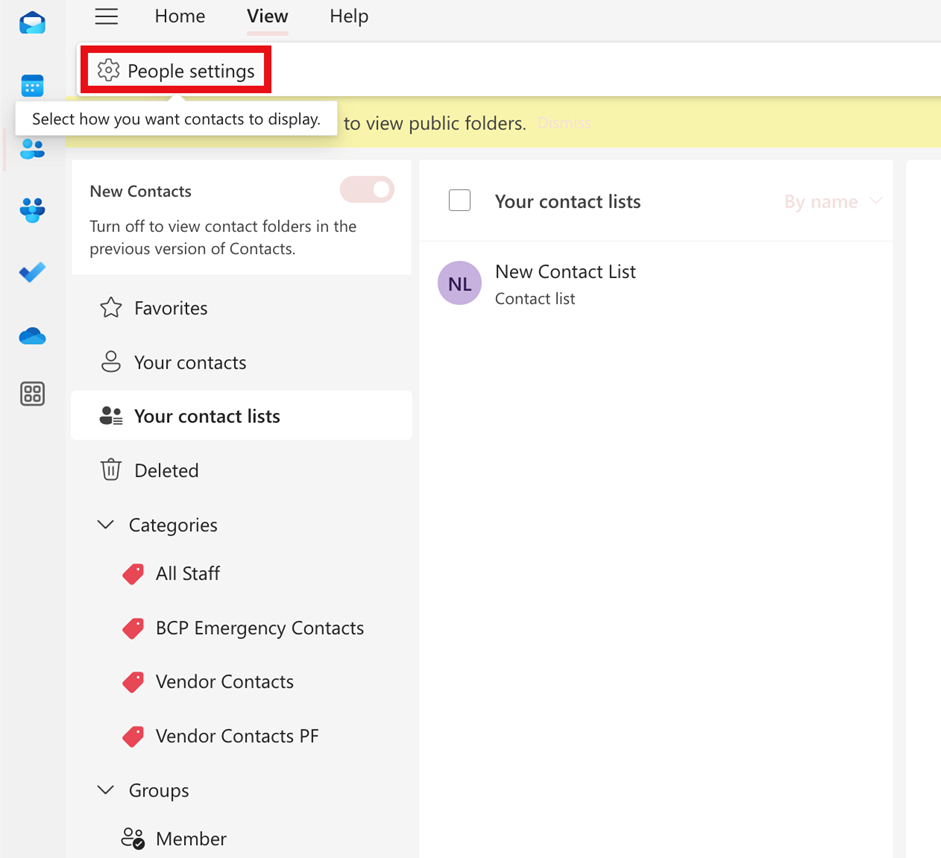This screenshot has width=941, height=858.
Task: Click the All Staff tag icon
Action: [133, 574]
